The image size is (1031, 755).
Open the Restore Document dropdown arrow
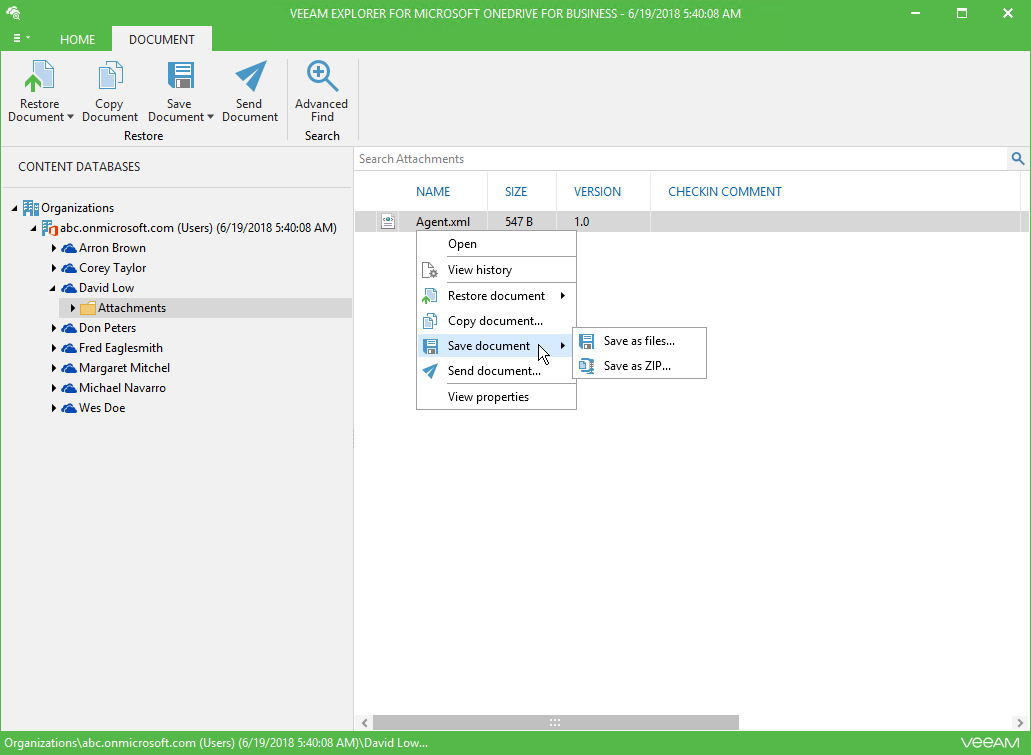click(x=70, y=117)
